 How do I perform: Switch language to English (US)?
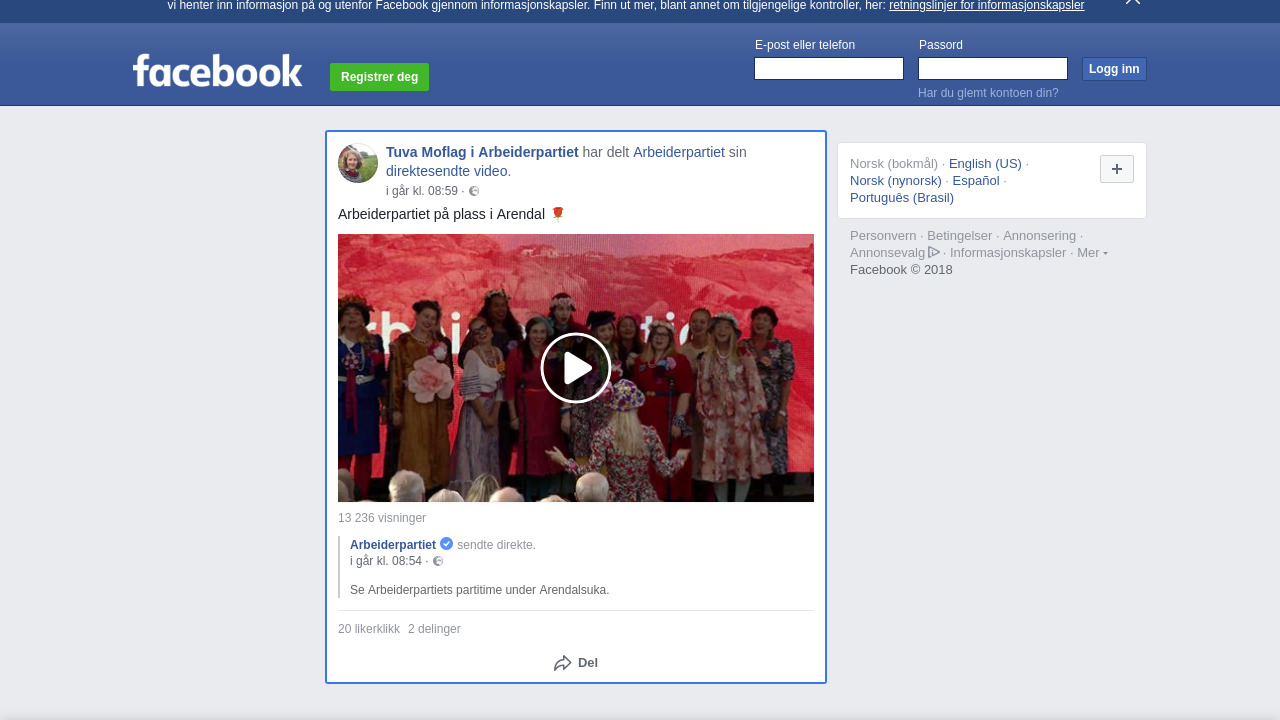(985, 164)
